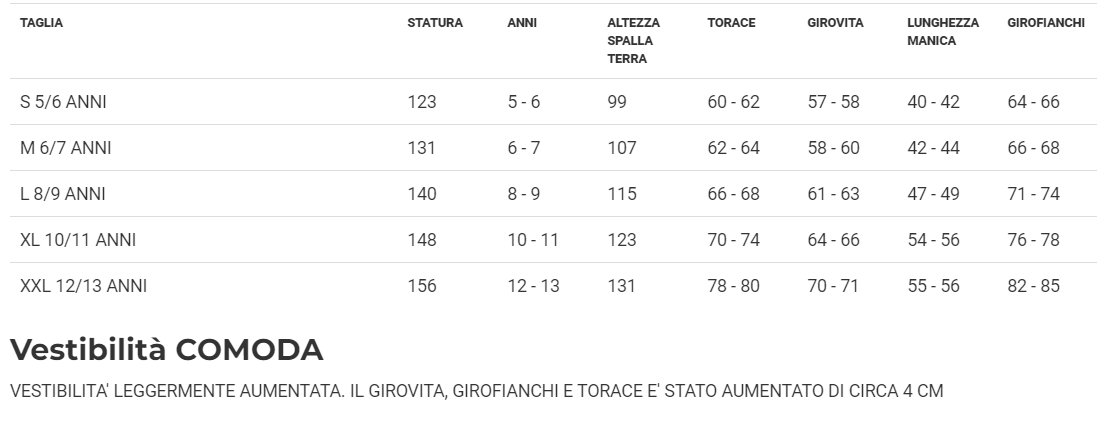The image size is (1098, 425).
Task: Select the L 8/9 ANNI size row label
Action: pos(63,194)
